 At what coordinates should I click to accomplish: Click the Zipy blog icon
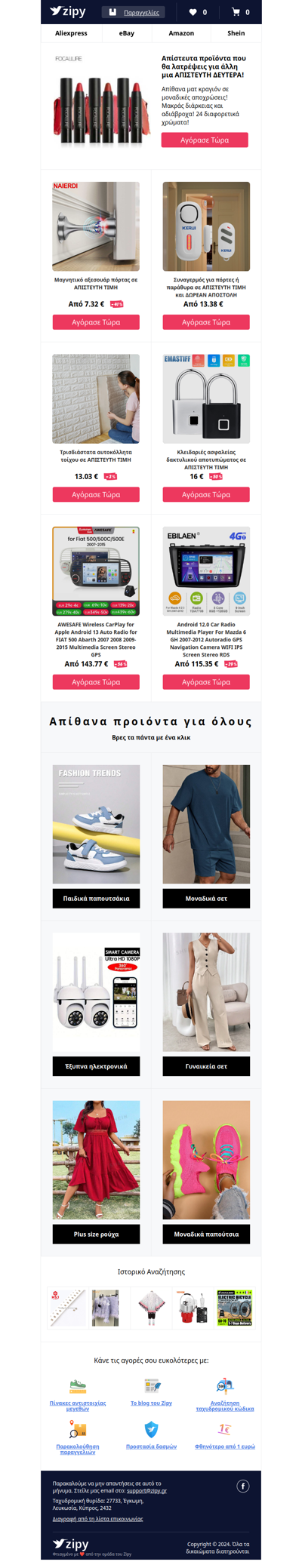point(152,1386)
